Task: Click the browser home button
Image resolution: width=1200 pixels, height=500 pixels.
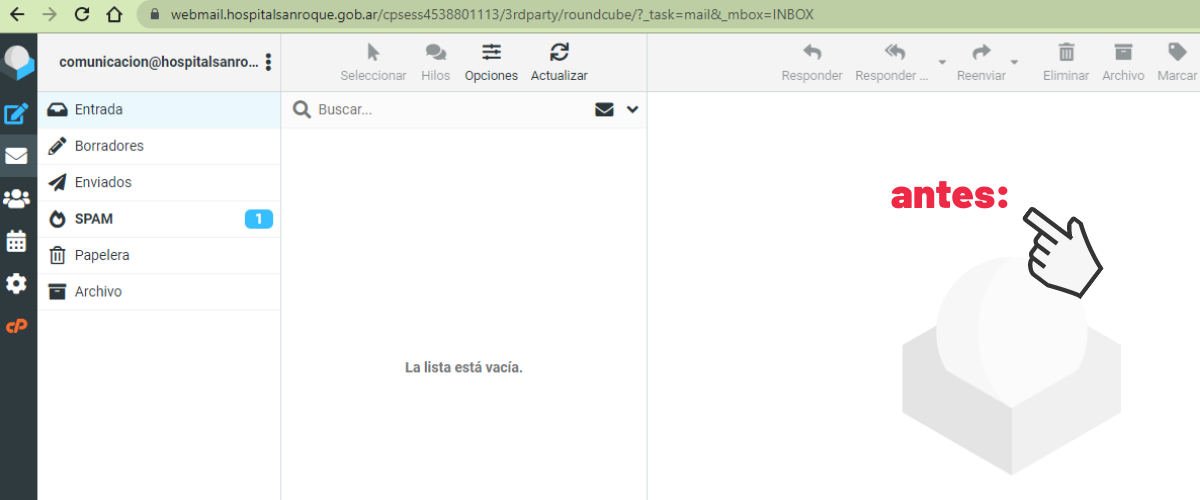Action: coord(114,15)
